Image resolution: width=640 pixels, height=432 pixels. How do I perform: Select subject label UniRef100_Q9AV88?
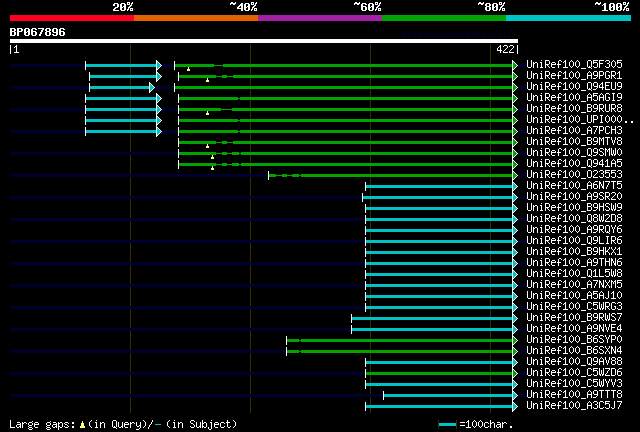pos(574,362)
